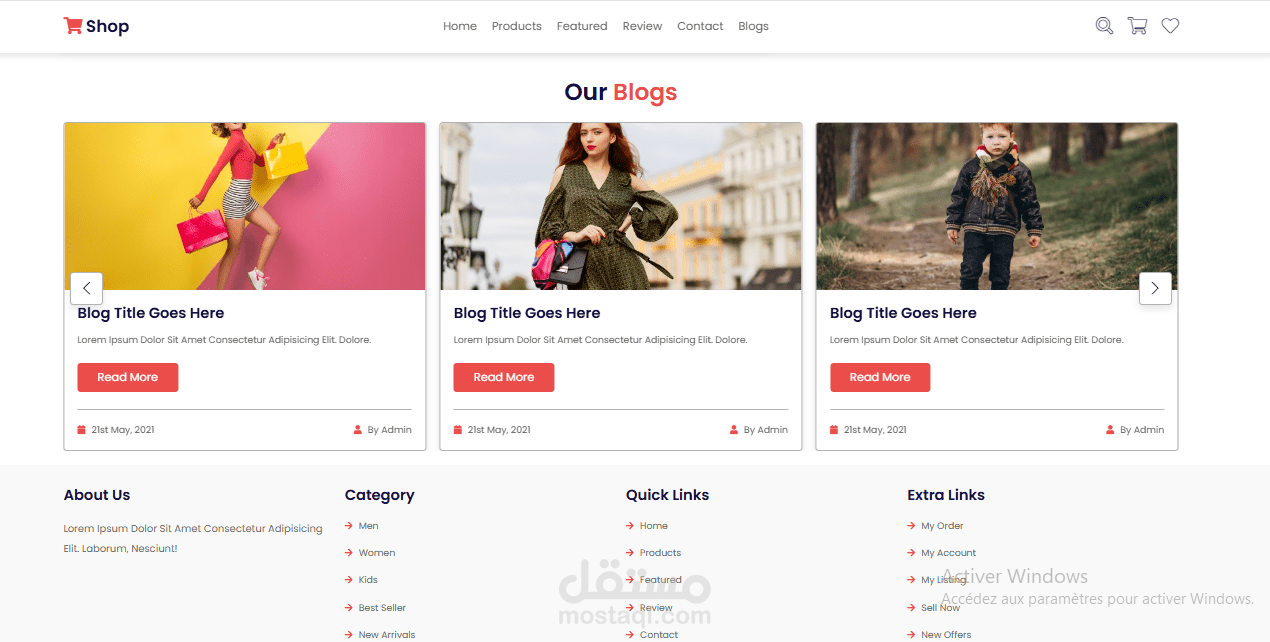Click Review under Quick Links

pos(650,608)
